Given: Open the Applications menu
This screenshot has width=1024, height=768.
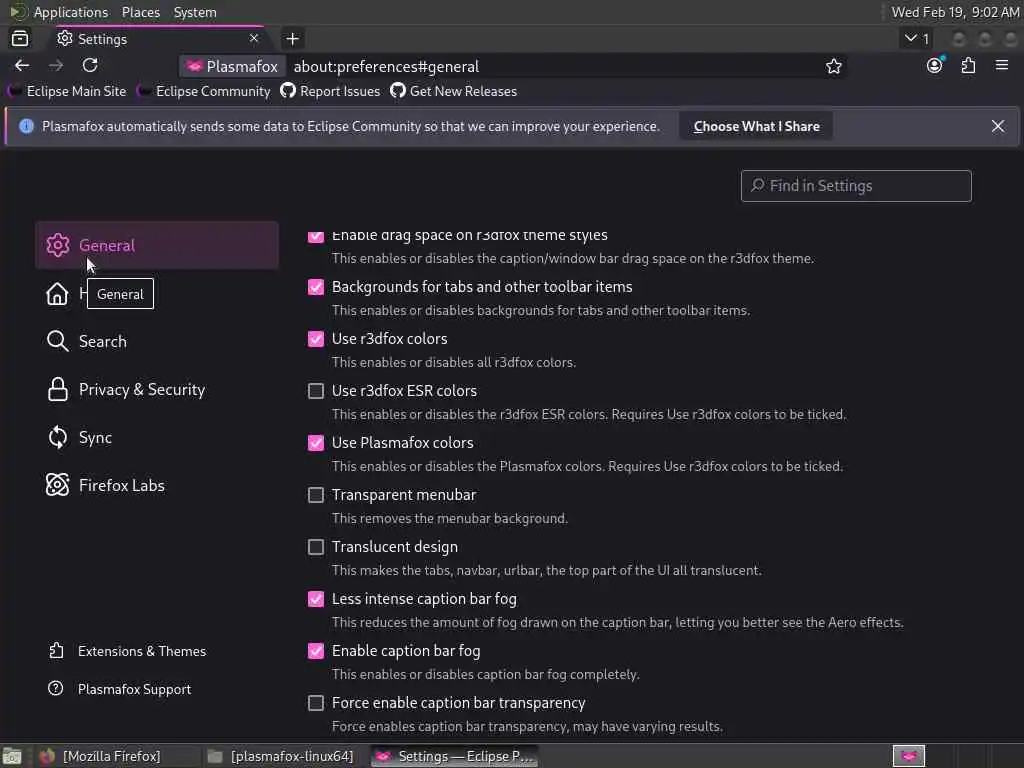Looking at the screenshot, I should [x=71, y=12].
